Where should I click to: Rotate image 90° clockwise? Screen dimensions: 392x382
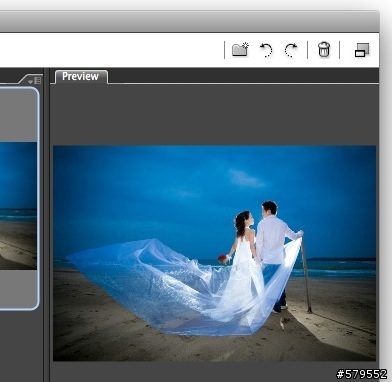pyautogui.click(x=291, y=50)
